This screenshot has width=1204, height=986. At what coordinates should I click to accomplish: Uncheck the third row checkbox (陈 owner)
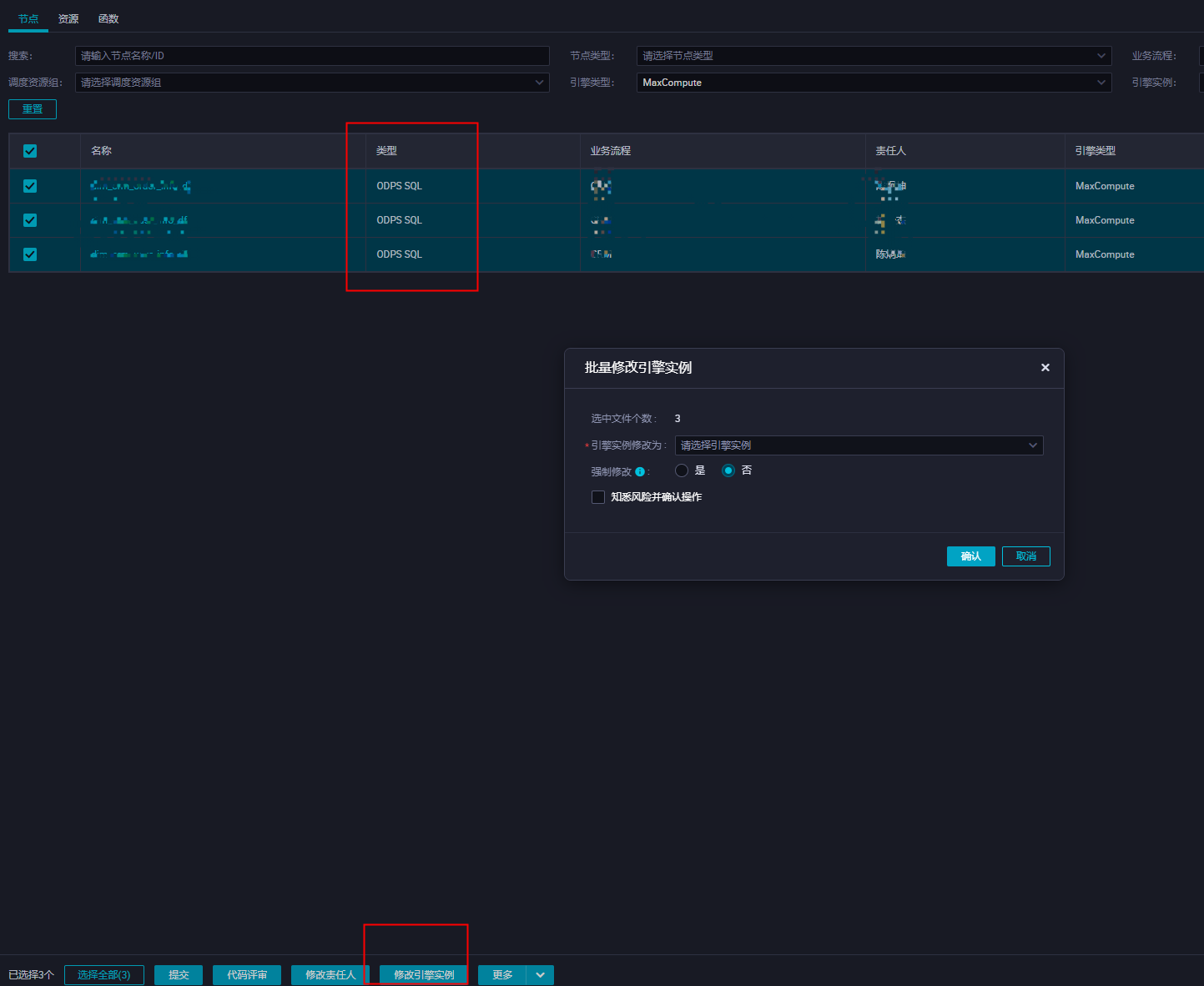click(30, 254)
